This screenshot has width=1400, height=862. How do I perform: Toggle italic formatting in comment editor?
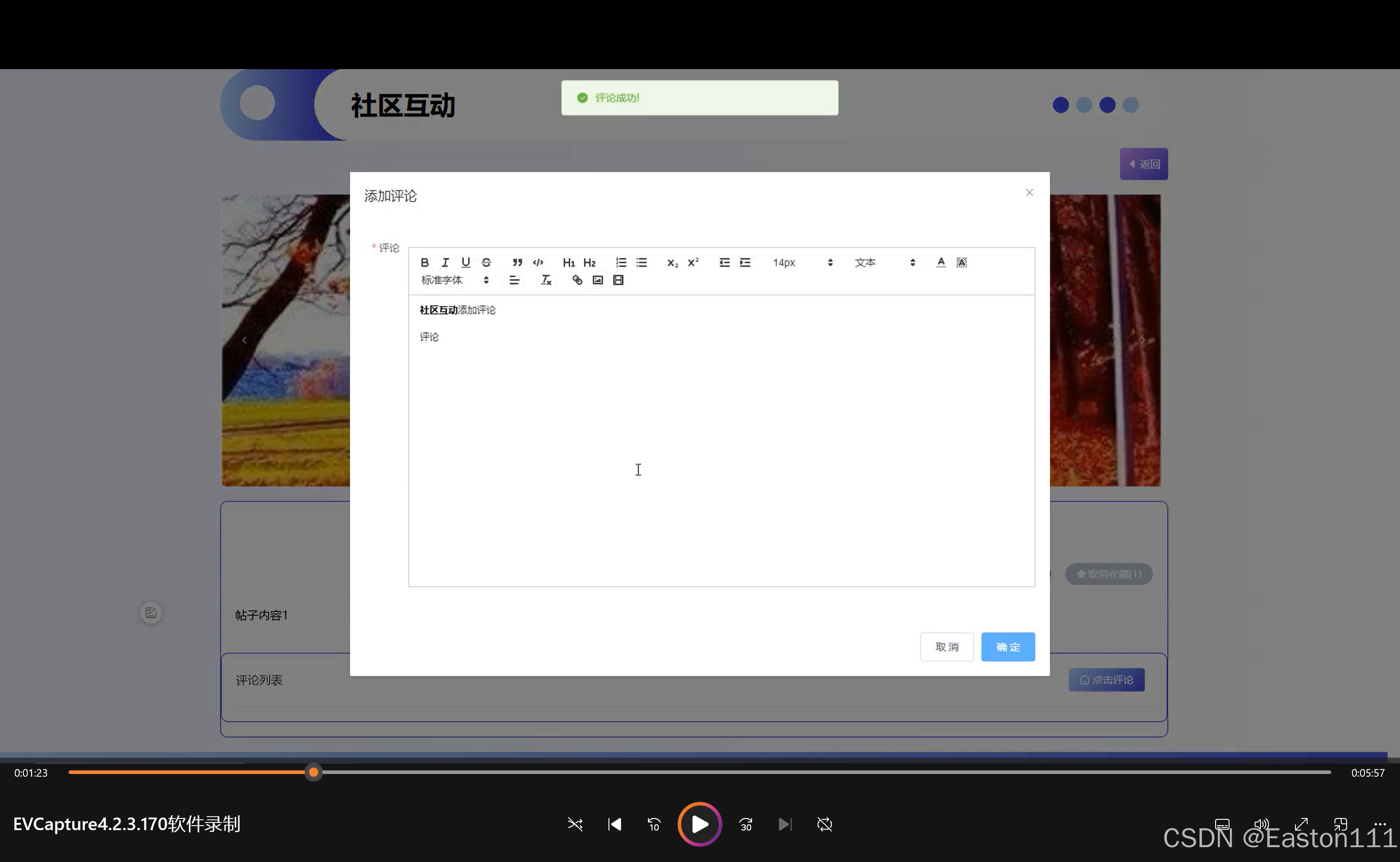(x=445, y=262)
